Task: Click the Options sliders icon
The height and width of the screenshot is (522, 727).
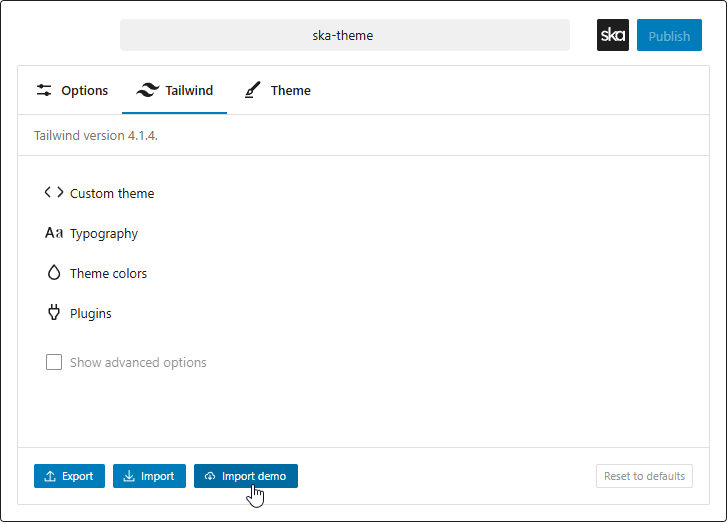Action: pyautogui.click(x=44, y=90)
